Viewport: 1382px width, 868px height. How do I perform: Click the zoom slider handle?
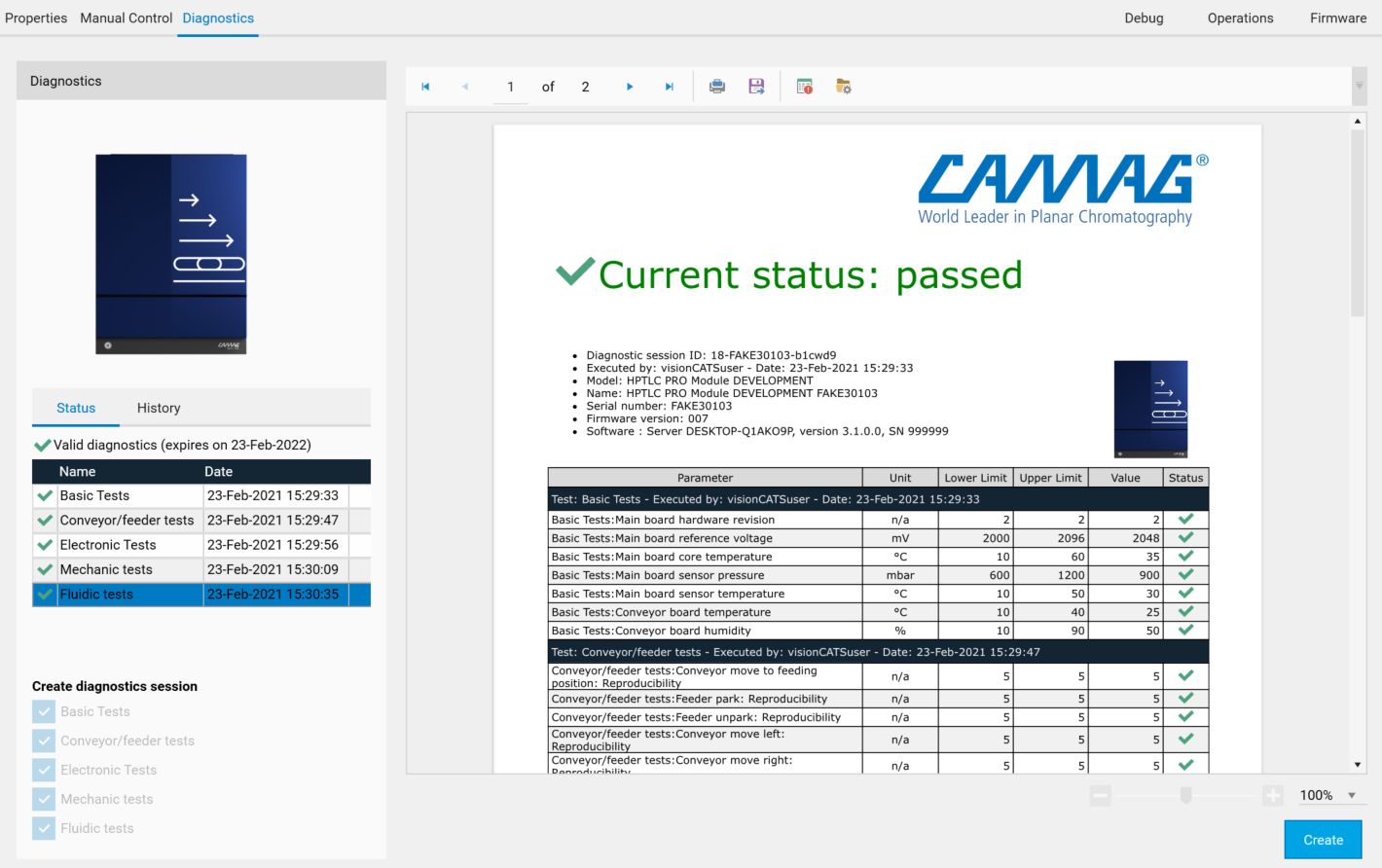pos(1185,796)
